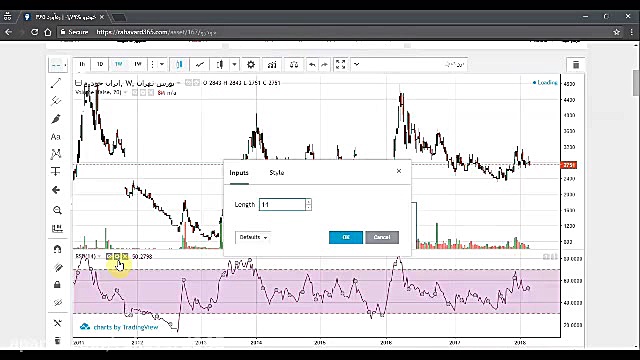Open chart properties gear icon
This screenshot has width=640, height=360.
pyautogui.click(x=251, y=64)
